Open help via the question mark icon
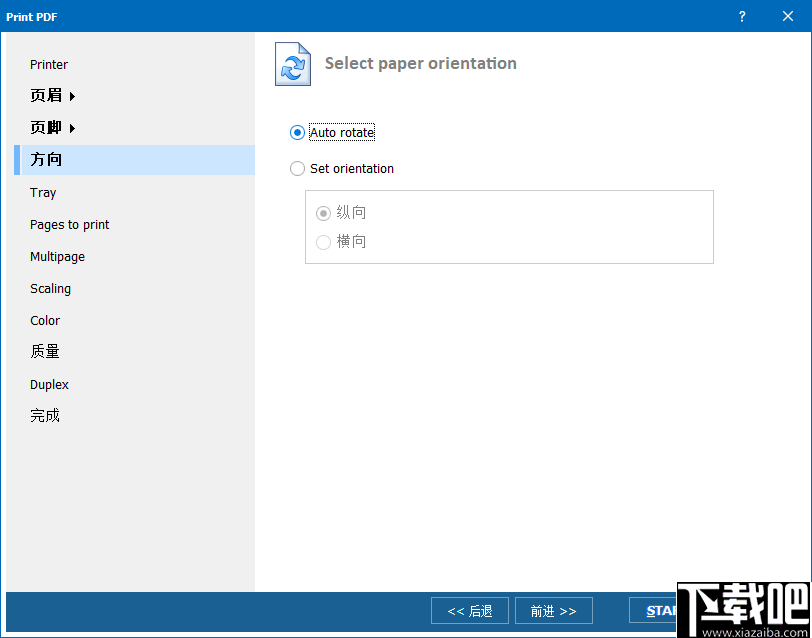This screenshot has width=812, height=638. point(741,16)
